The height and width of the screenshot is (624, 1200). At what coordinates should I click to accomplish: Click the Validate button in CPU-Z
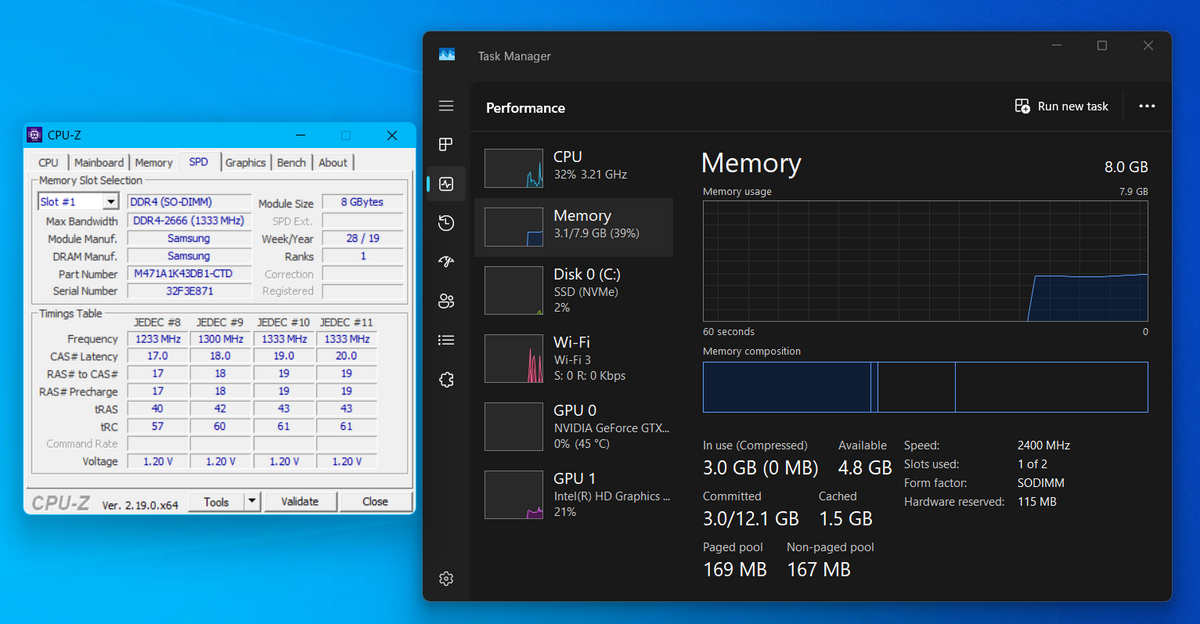300,502
